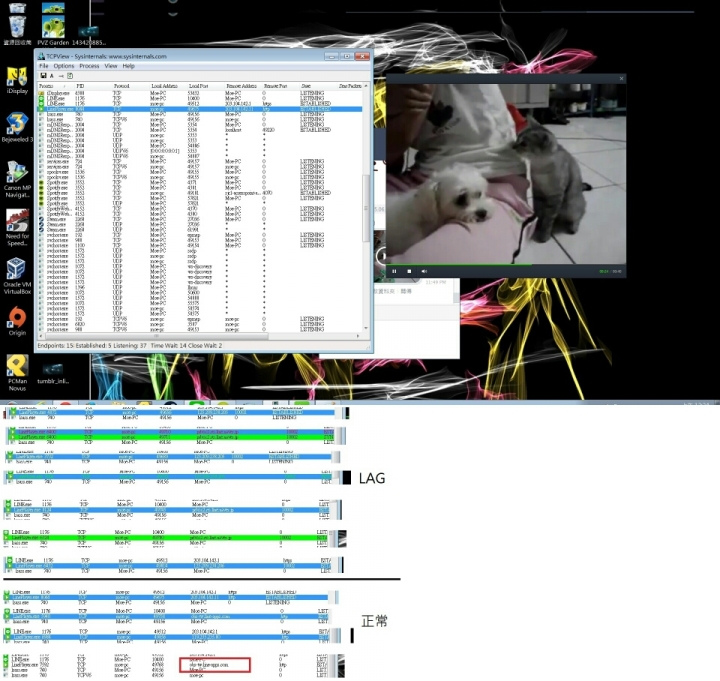Select the PVZ Garden desktop icon
720x681 pixels.
(x=53, y=30)
